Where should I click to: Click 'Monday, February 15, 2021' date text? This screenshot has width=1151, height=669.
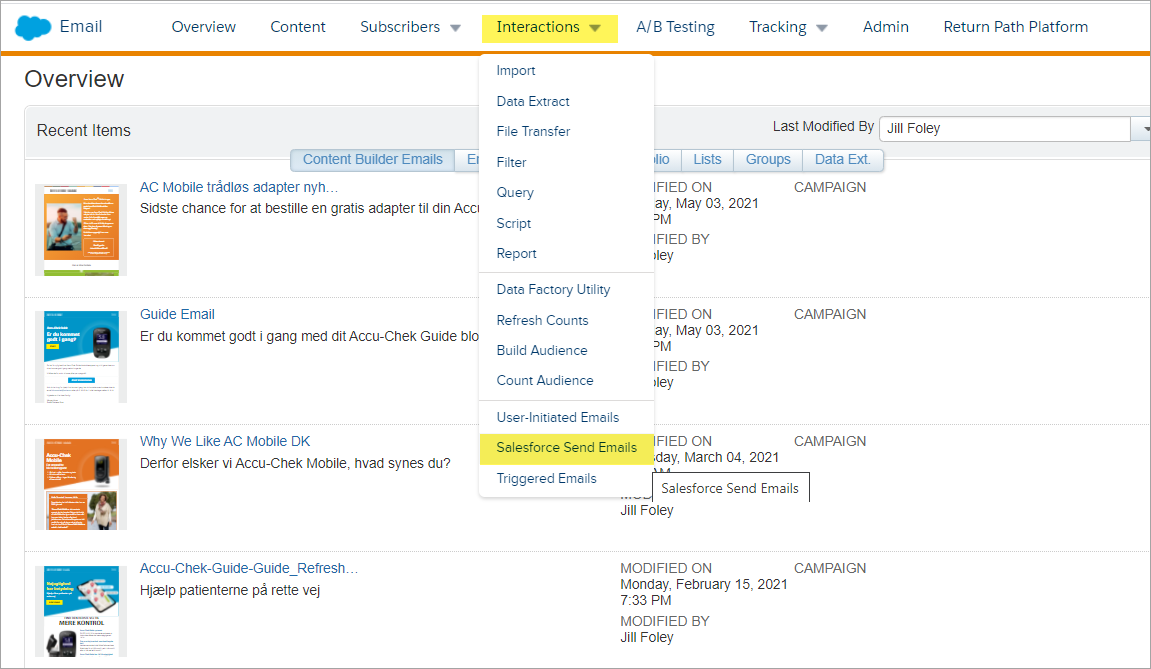pyautogui.click(x=703, y=585)
